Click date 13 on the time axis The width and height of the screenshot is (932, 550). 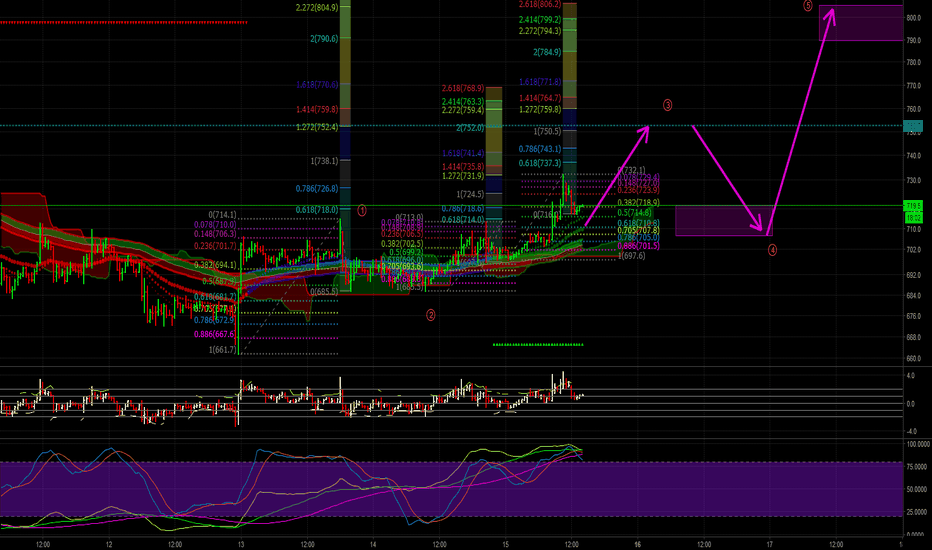point(241,544)
